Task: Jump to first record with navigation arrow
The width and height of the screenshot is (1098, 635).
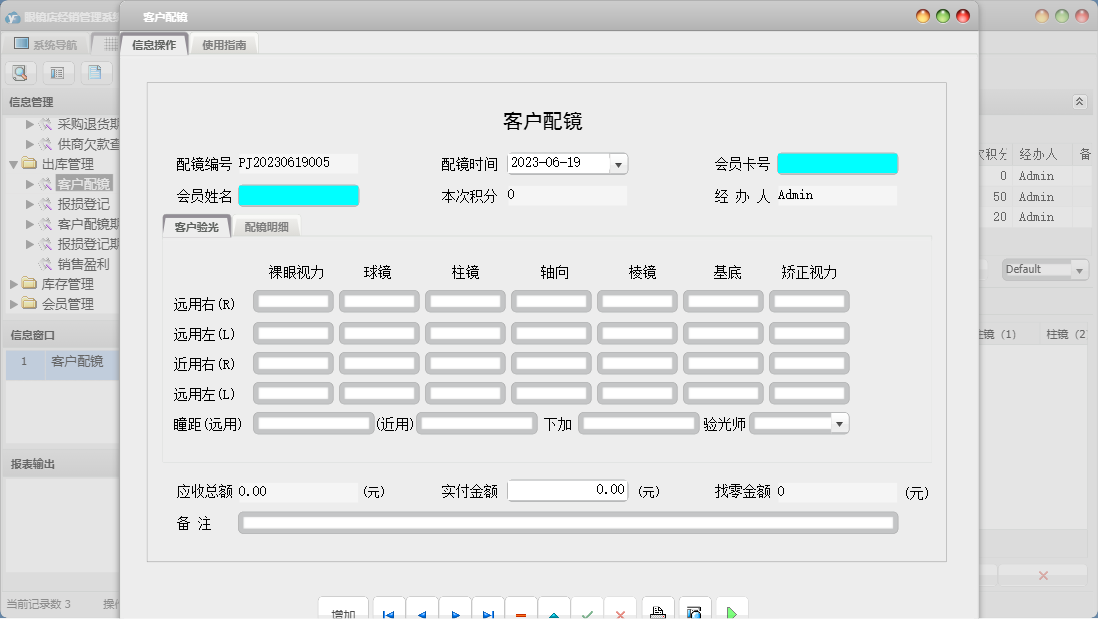Action: [388, 612]
